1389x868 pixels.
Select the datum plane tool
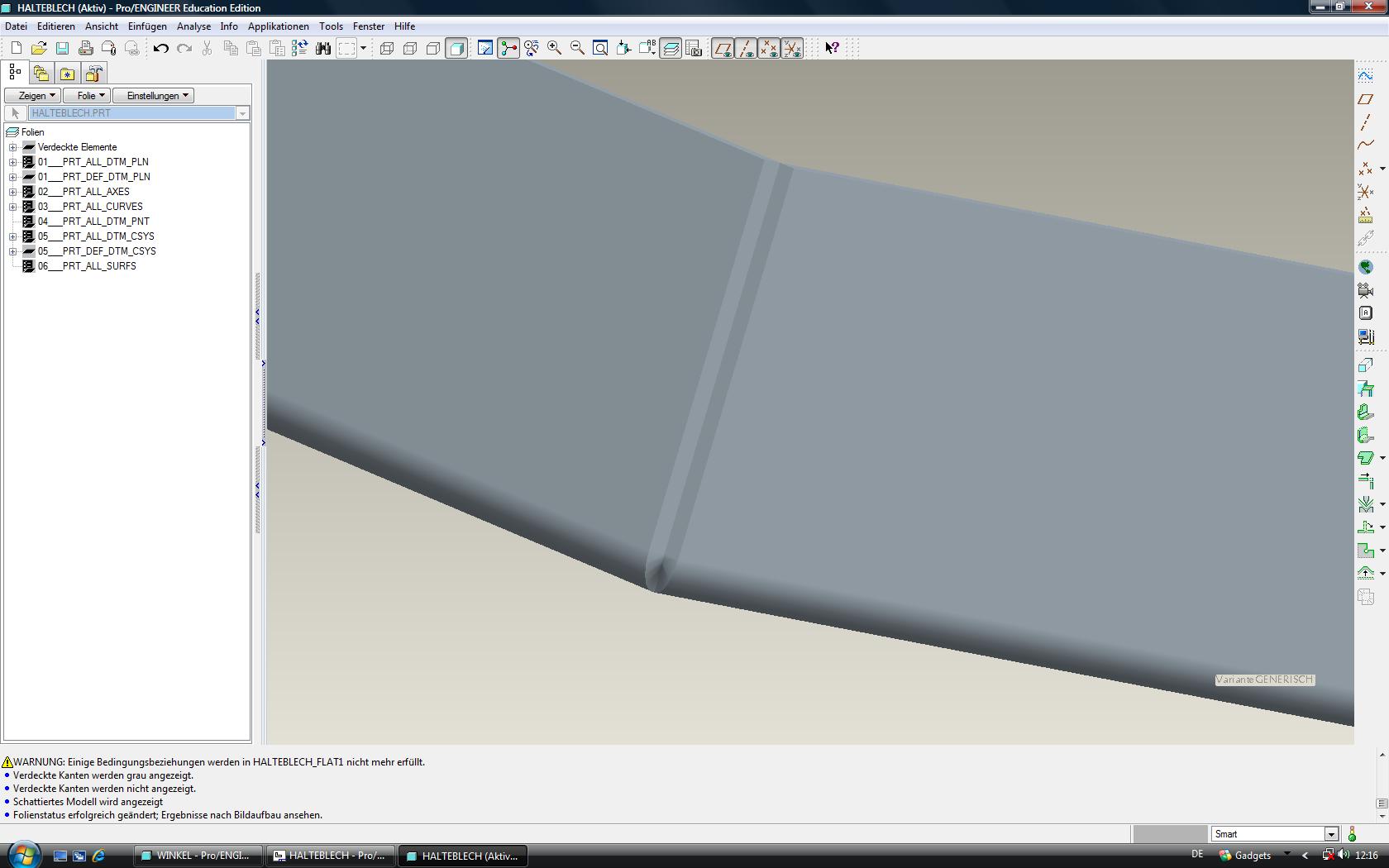click(1365, 99)
